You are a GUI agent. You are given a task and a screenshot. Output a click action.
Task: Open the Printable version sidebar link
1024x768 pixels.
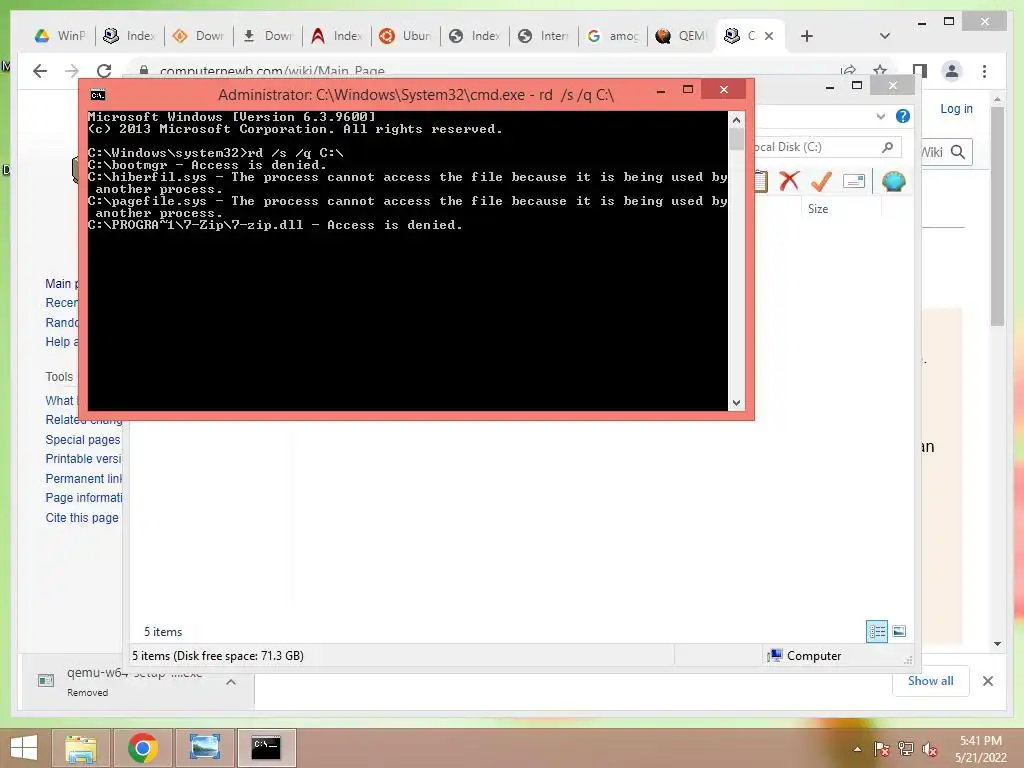84,458
